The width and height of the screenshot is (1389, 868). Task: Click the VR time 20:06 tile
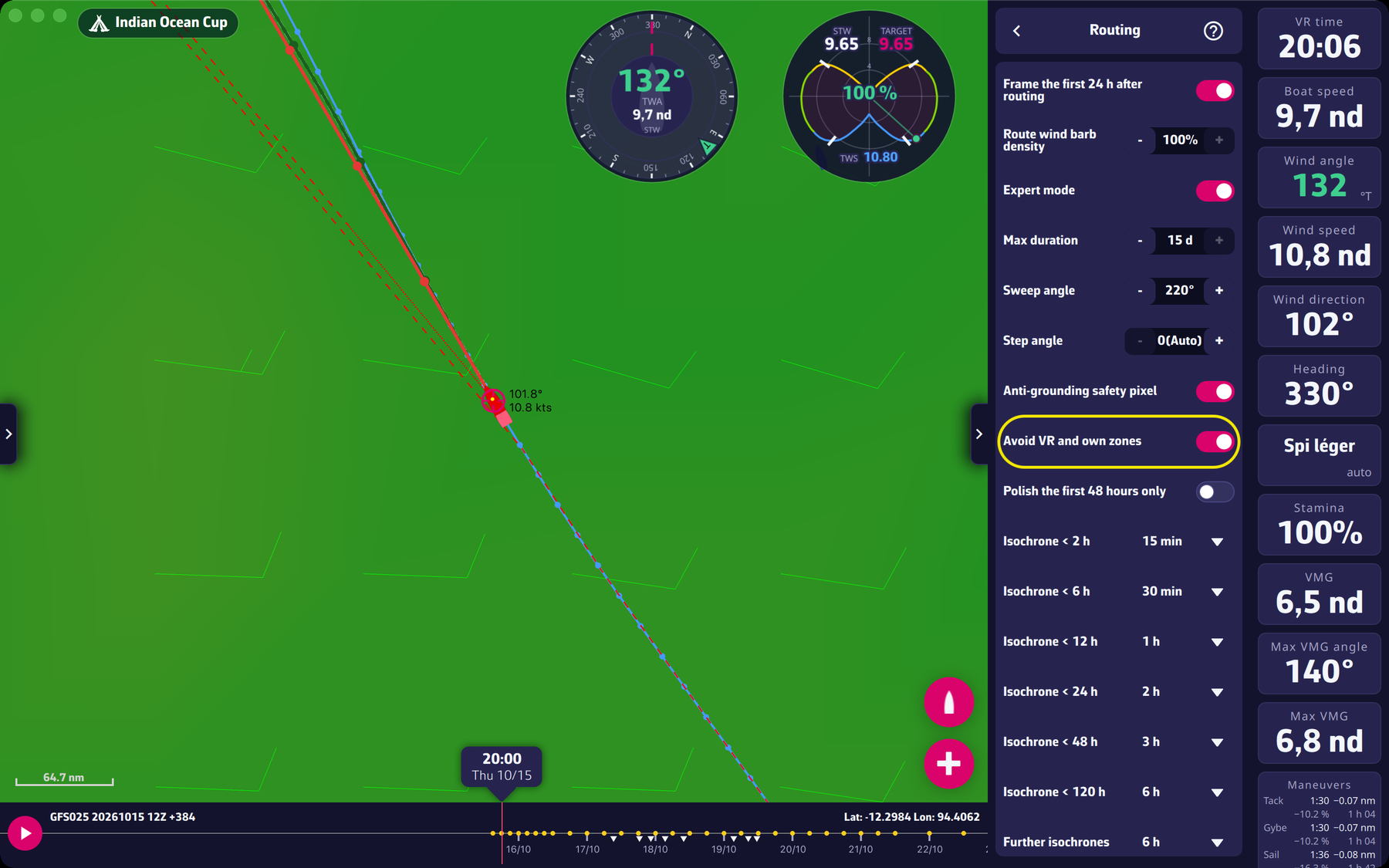click(x=1319, y=39)
